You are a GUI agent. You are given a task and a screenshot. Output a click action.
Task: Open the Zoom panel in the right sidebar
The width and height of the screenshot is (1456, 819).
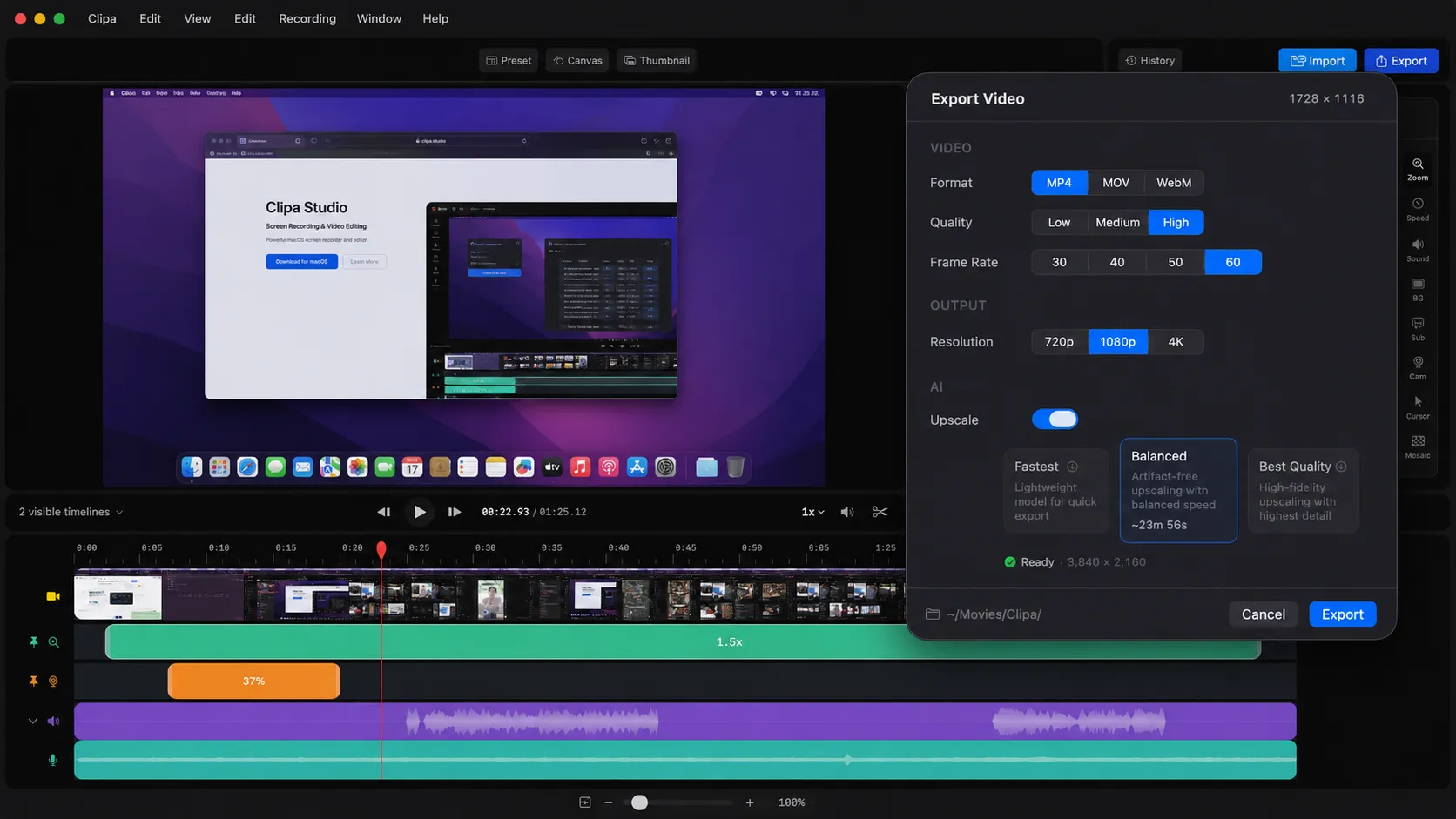click(x=1418, y=169)
